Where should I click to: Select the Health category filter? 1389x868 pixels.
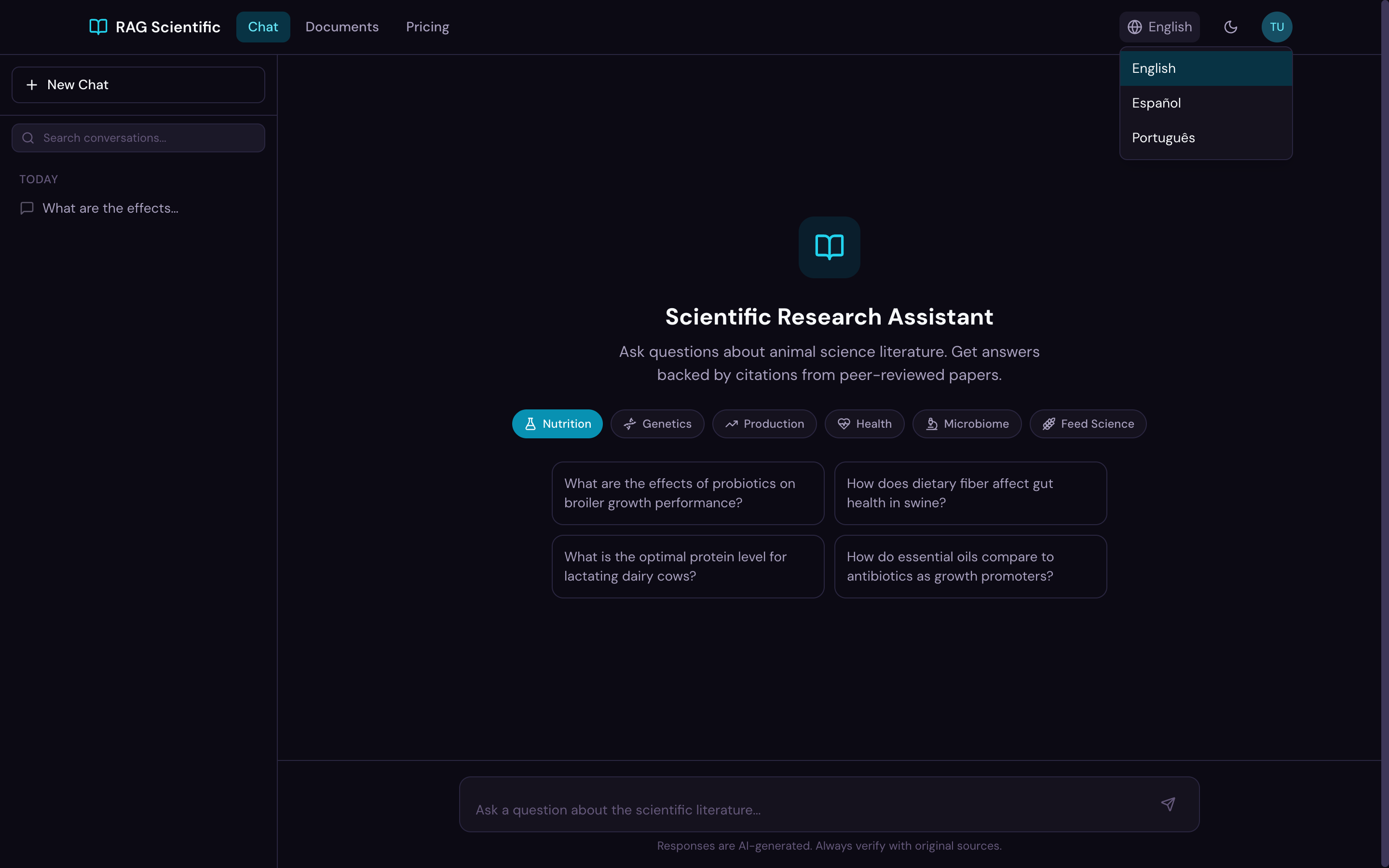865,424
